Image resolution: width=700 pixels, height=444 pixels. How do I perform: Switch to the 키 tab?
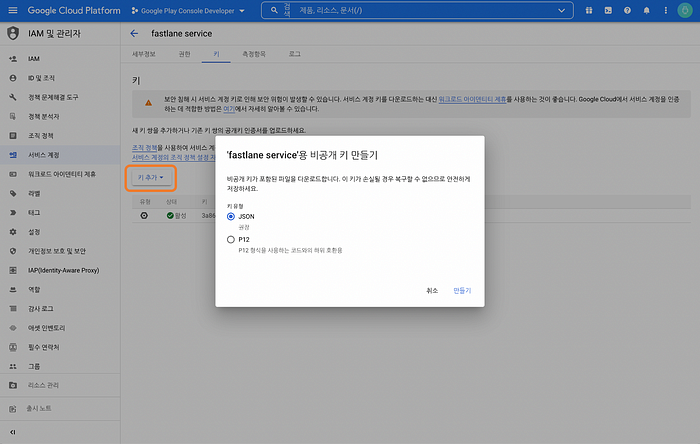(216, 54)
